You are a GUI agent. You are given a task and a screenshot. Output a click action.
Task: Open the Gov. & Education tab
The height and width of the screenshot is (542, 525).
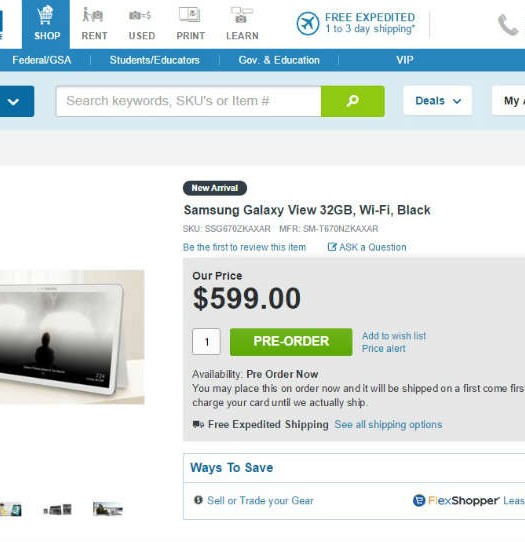tap(279, 60)
